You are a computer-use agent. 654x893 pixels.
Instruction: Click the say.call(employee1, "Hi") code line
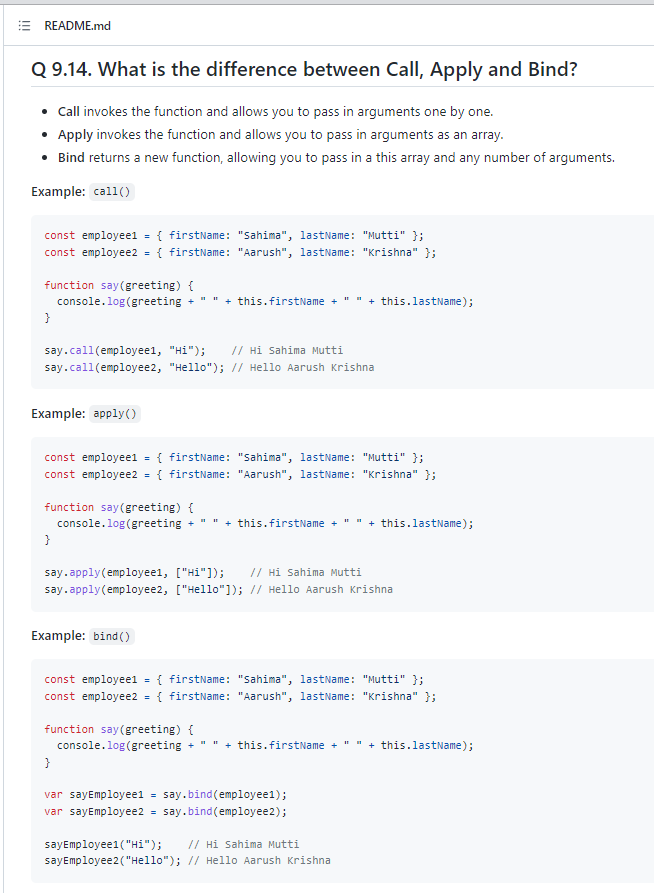pos(125,350)
